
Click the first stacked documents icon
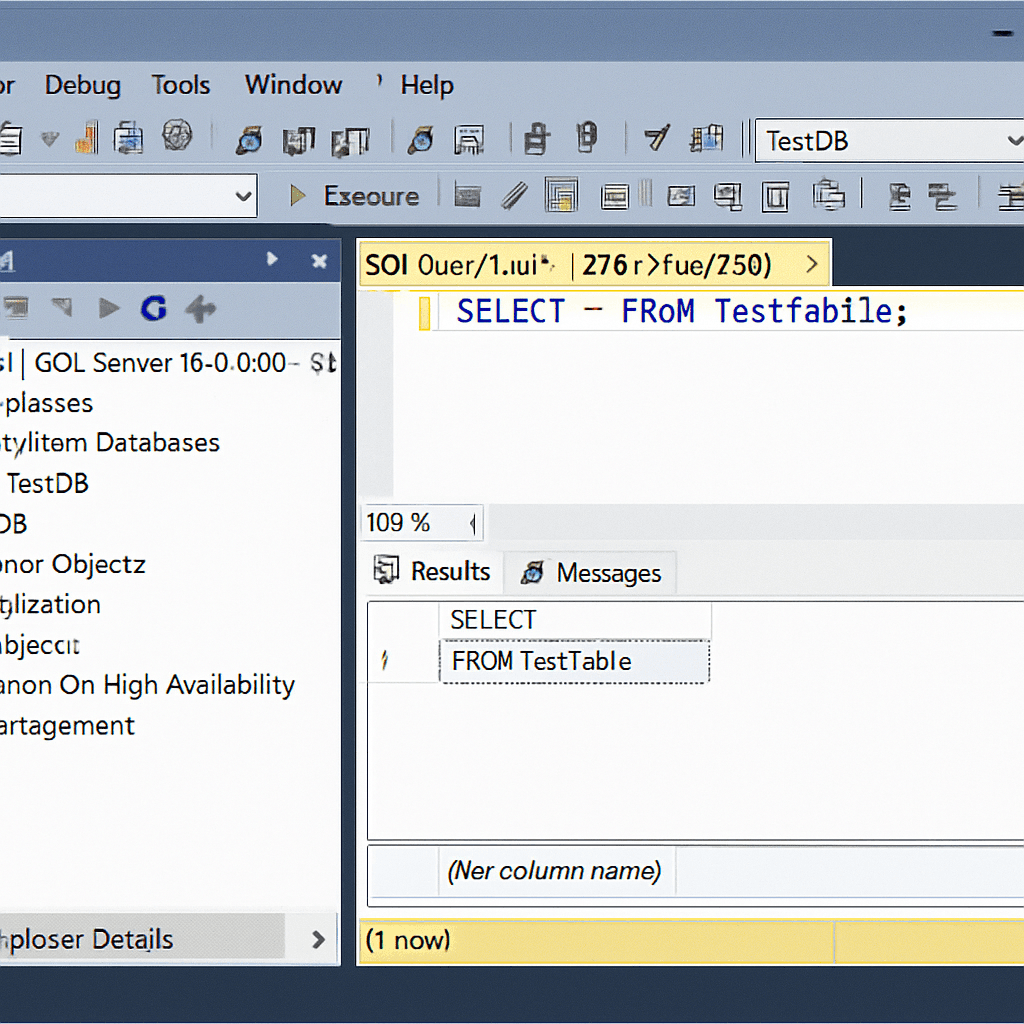tap(298, 140)
